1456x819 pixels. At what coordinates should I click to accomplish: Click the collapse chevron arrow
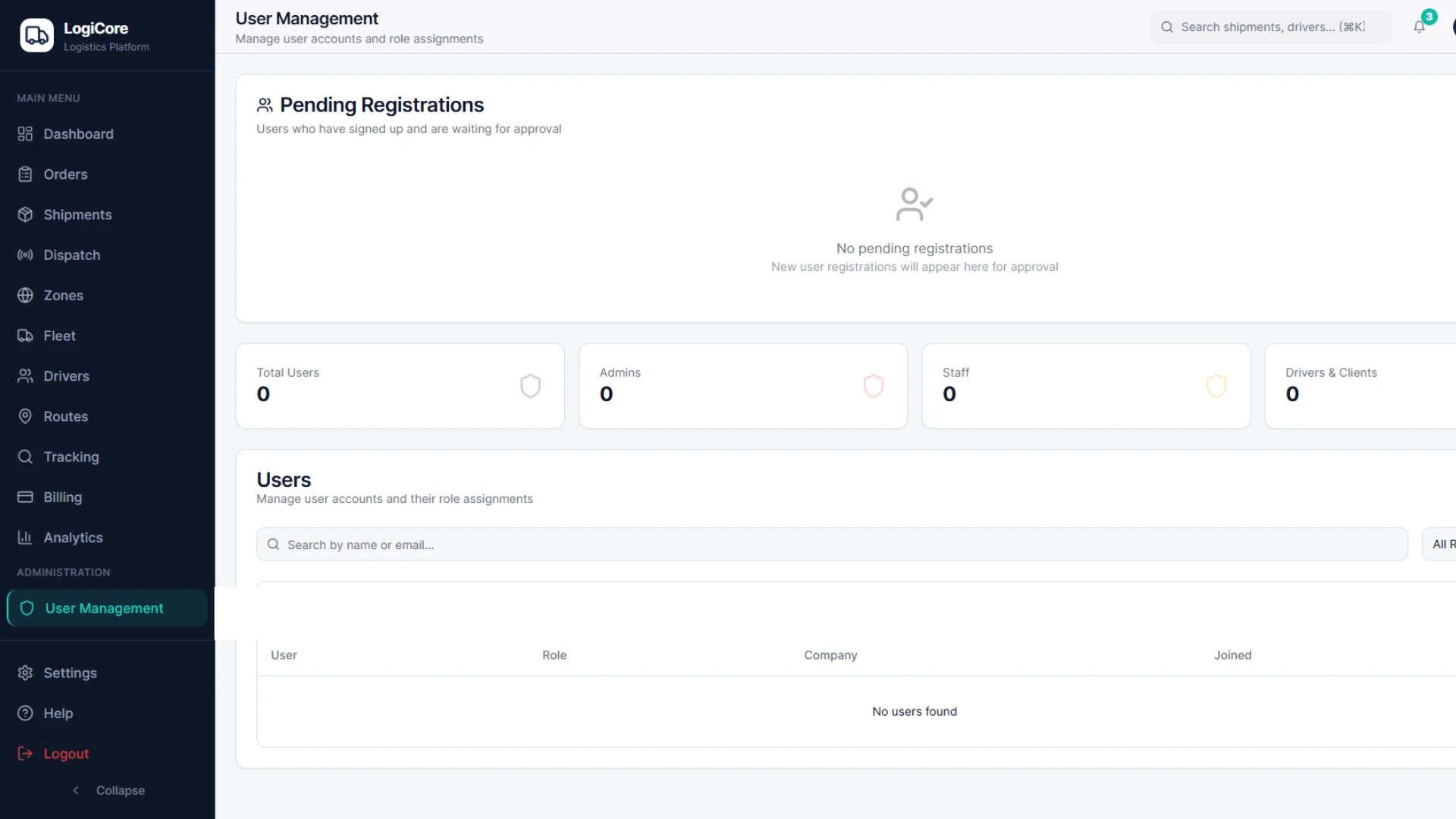[76, 790]
